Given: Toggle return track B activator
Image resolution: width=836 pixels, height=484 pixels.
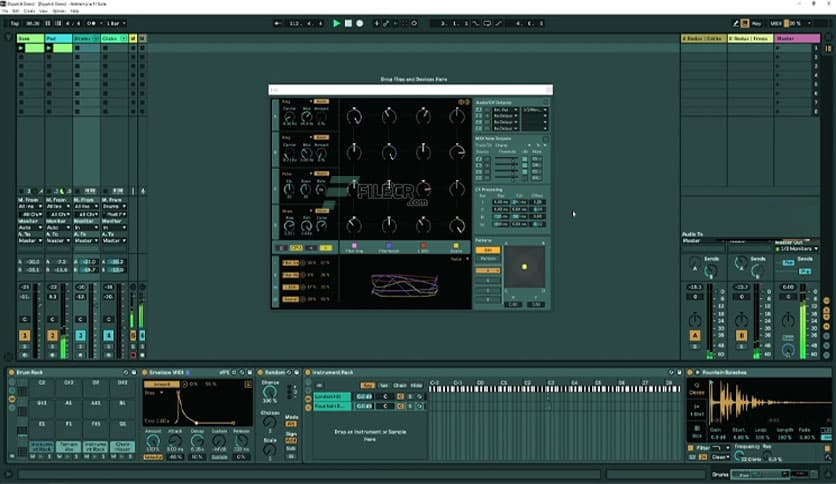Looking at the screenshot, I should coord(741,335).
